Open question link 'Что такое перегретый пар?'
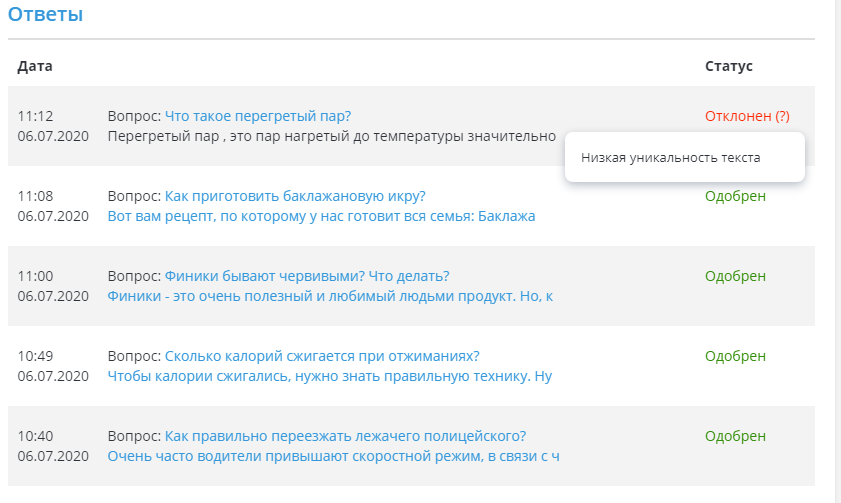Viewport: 841px width, 503px height. (x=257, y=116)
